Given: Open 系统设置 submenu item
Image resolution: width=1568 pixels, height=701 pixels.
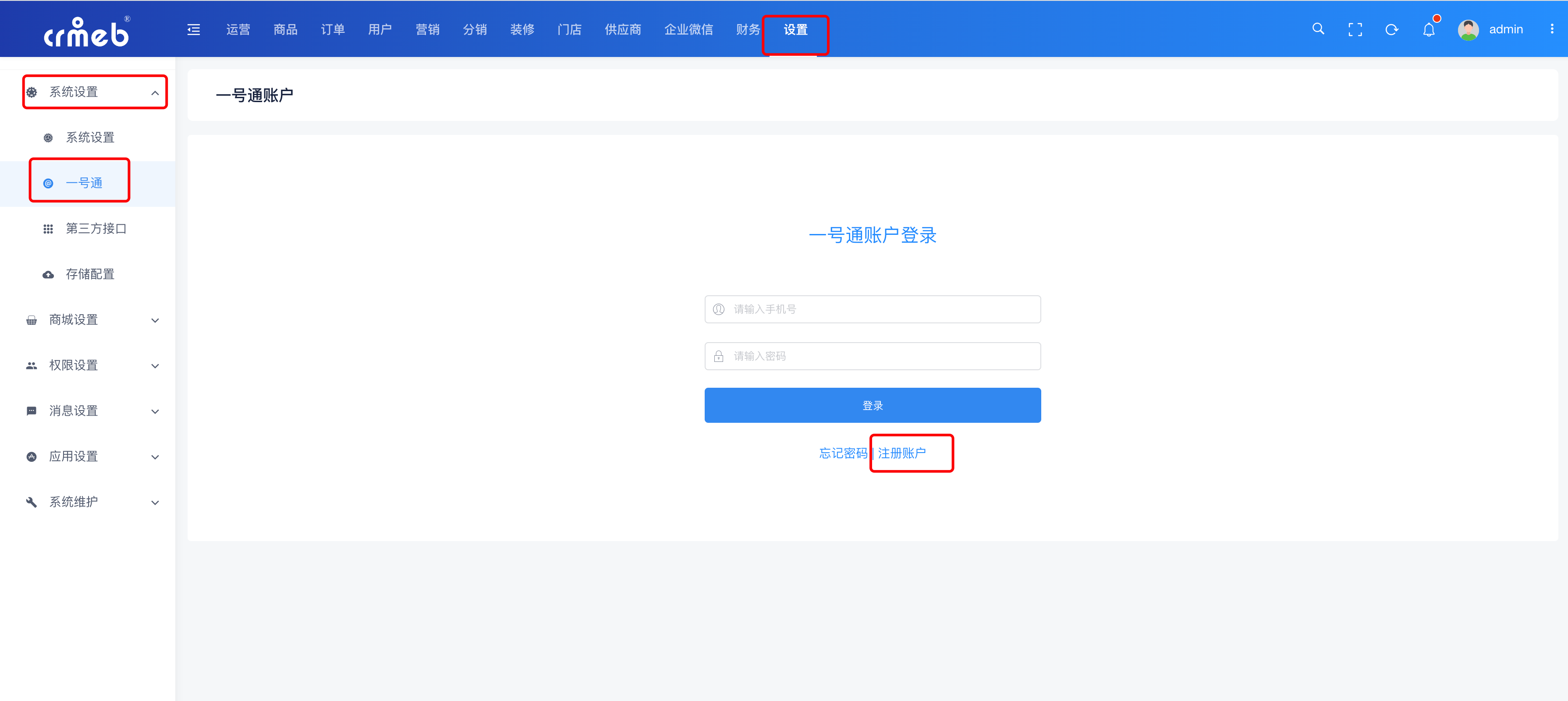Looking at the screenshot, I should (88, 138).
